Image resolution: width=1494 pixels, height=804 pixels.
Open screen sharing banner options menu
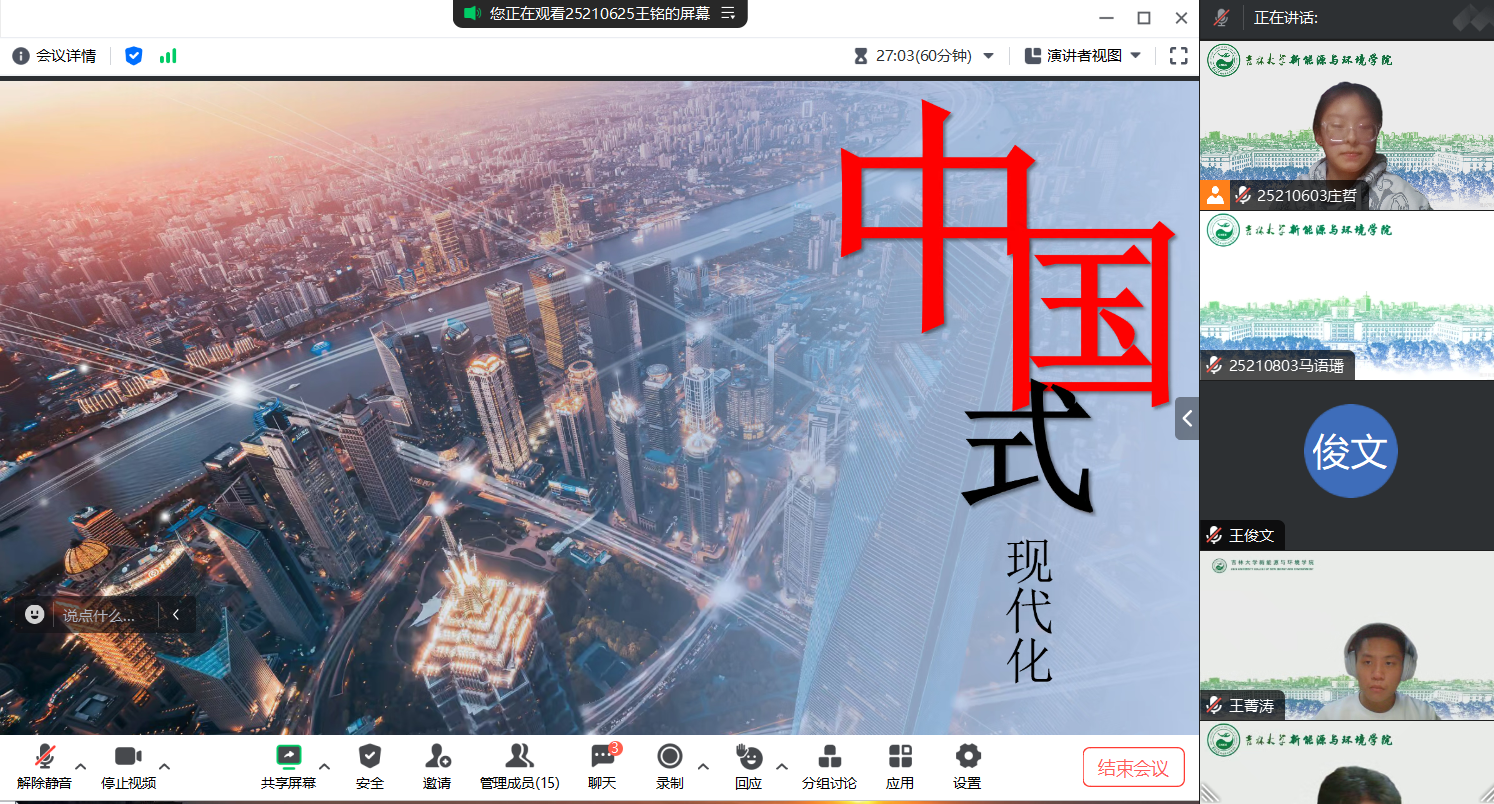click(x=728, y=13)
